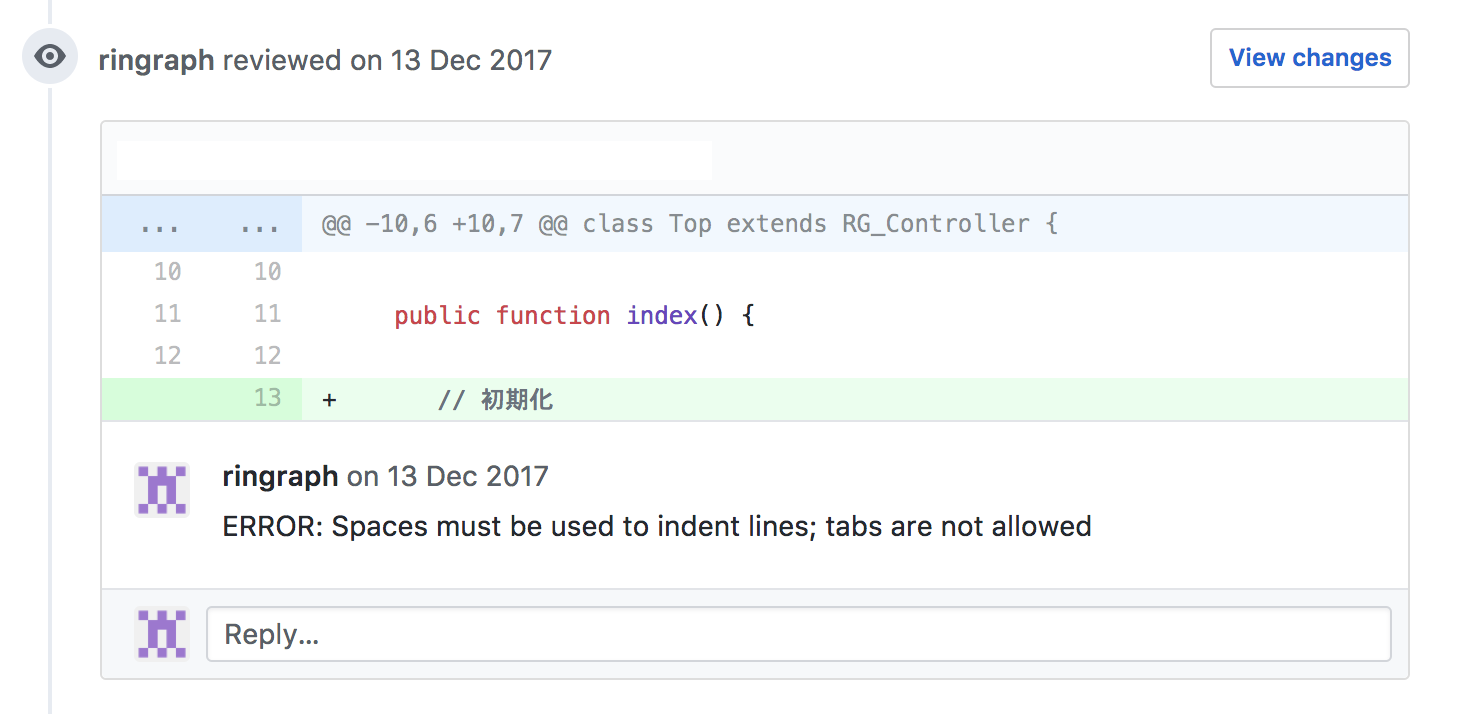
Task: Click the eye review icon in timeline
Action: click(x=50, y=56)
